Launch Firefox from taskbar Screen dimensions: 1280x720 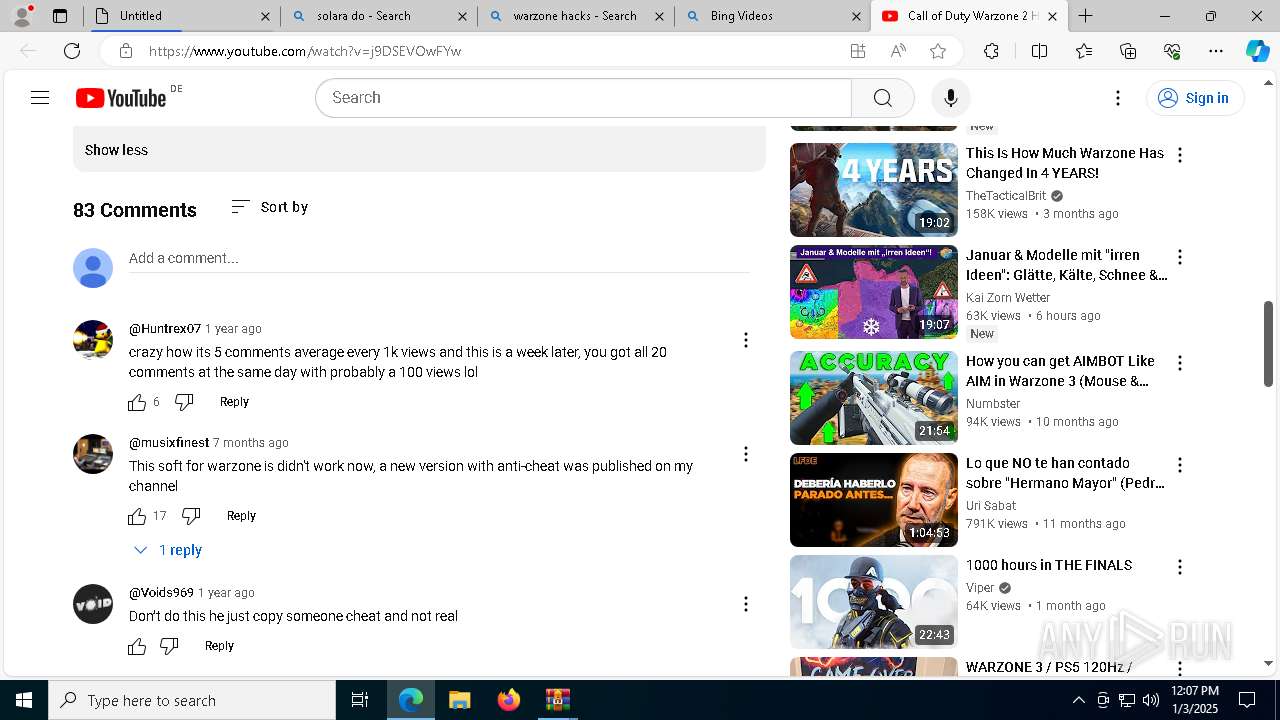click(509, 700)
